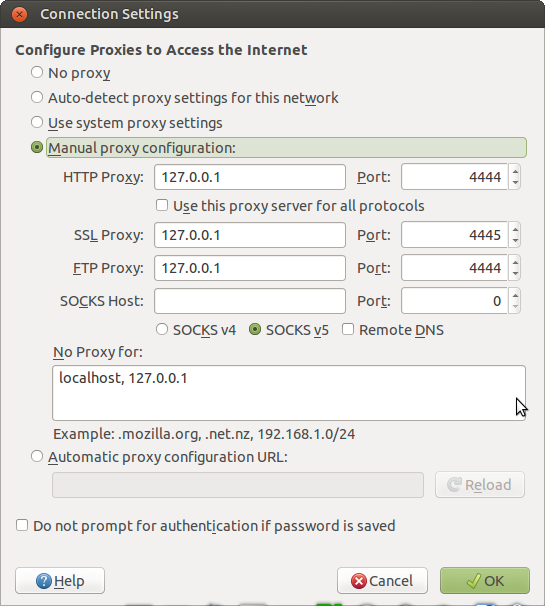Image resolution: width=545 pixels, height=606 pixels.
Task: Click the No Proxy for text area
Action: [x=289, y=393]
